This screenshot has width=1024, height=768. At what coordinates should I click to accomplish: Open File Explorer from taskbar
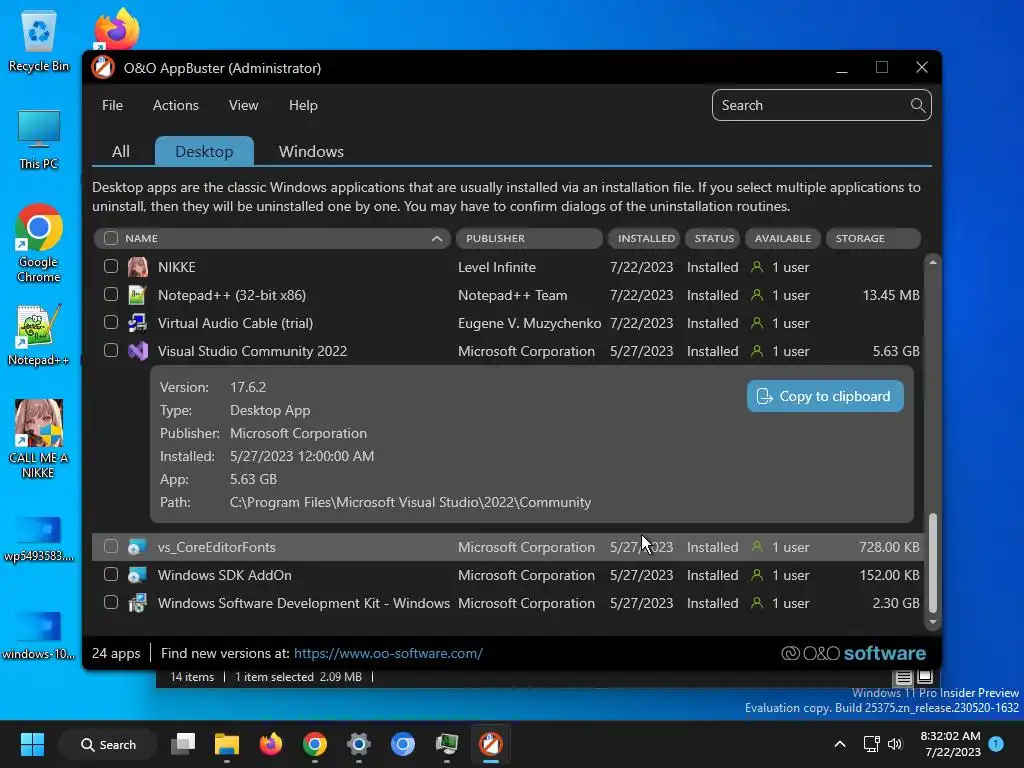227,744
